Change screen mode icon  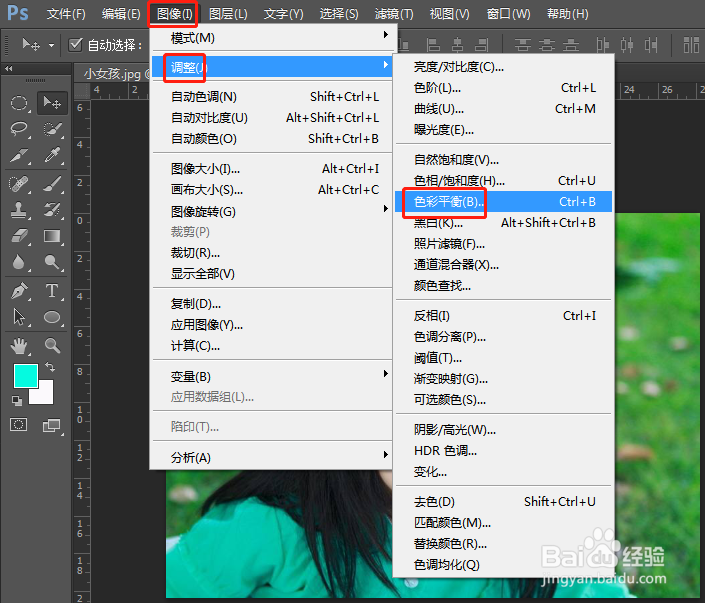pos(52,425)
